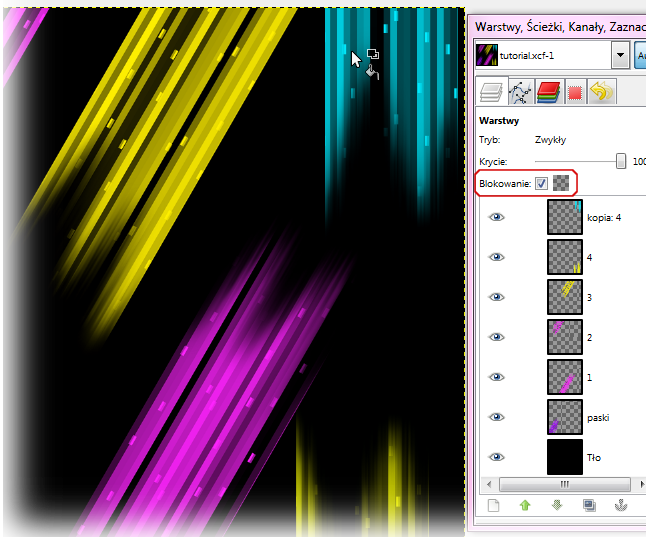This screenshot has height=540, width=646.
Task: Open the Paths tab
Action: click(519, 92)
